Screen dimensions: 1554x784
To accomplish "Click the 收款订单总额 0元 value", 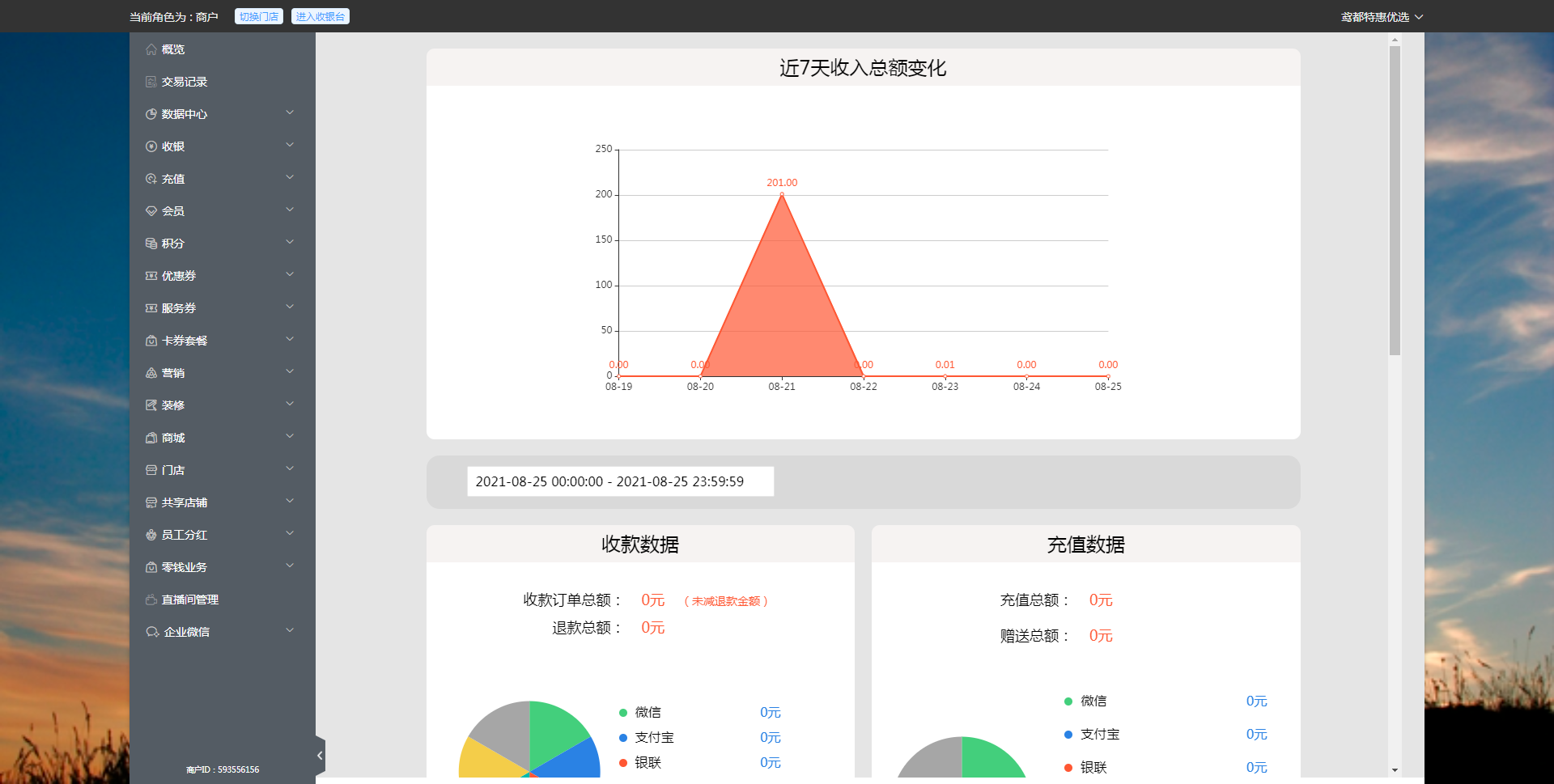I will 653,600.
